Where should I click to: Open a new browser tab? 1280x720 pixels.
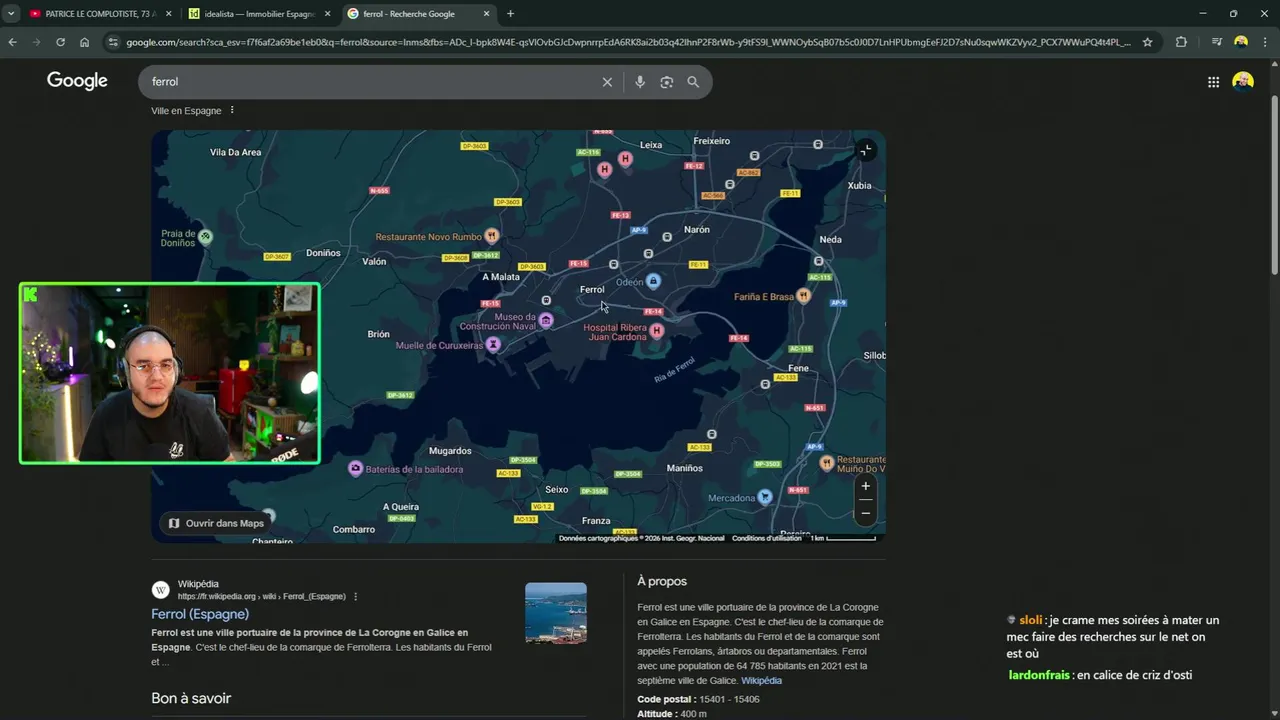click(510, 14)
